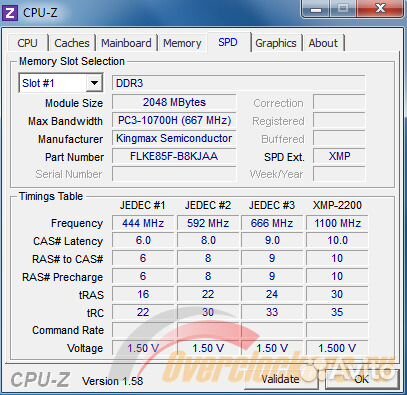Viewport: 407px width, 395px height.
Task: Click CAS# Latency value 8.0
Action: pos(208,241)
